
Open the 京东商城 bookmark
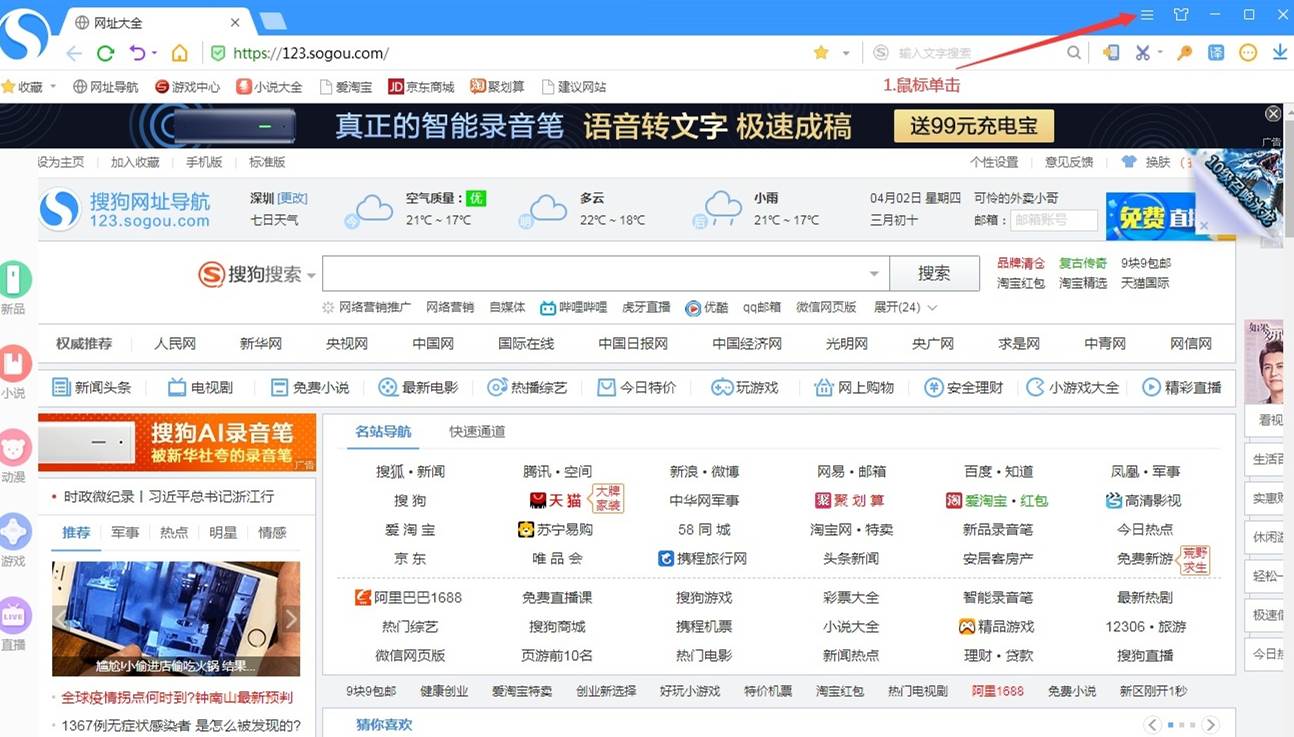(x=421, y=87)
